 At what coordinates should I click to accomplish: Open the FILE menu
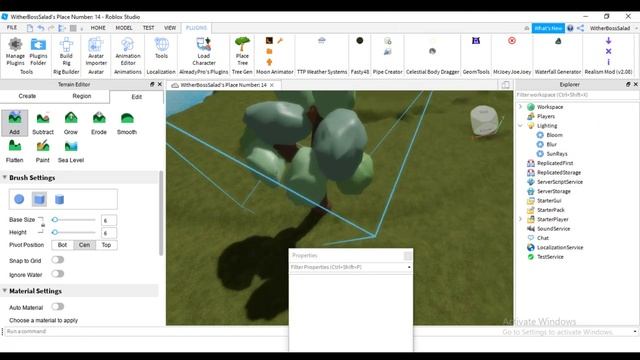(x=12, y=28)
